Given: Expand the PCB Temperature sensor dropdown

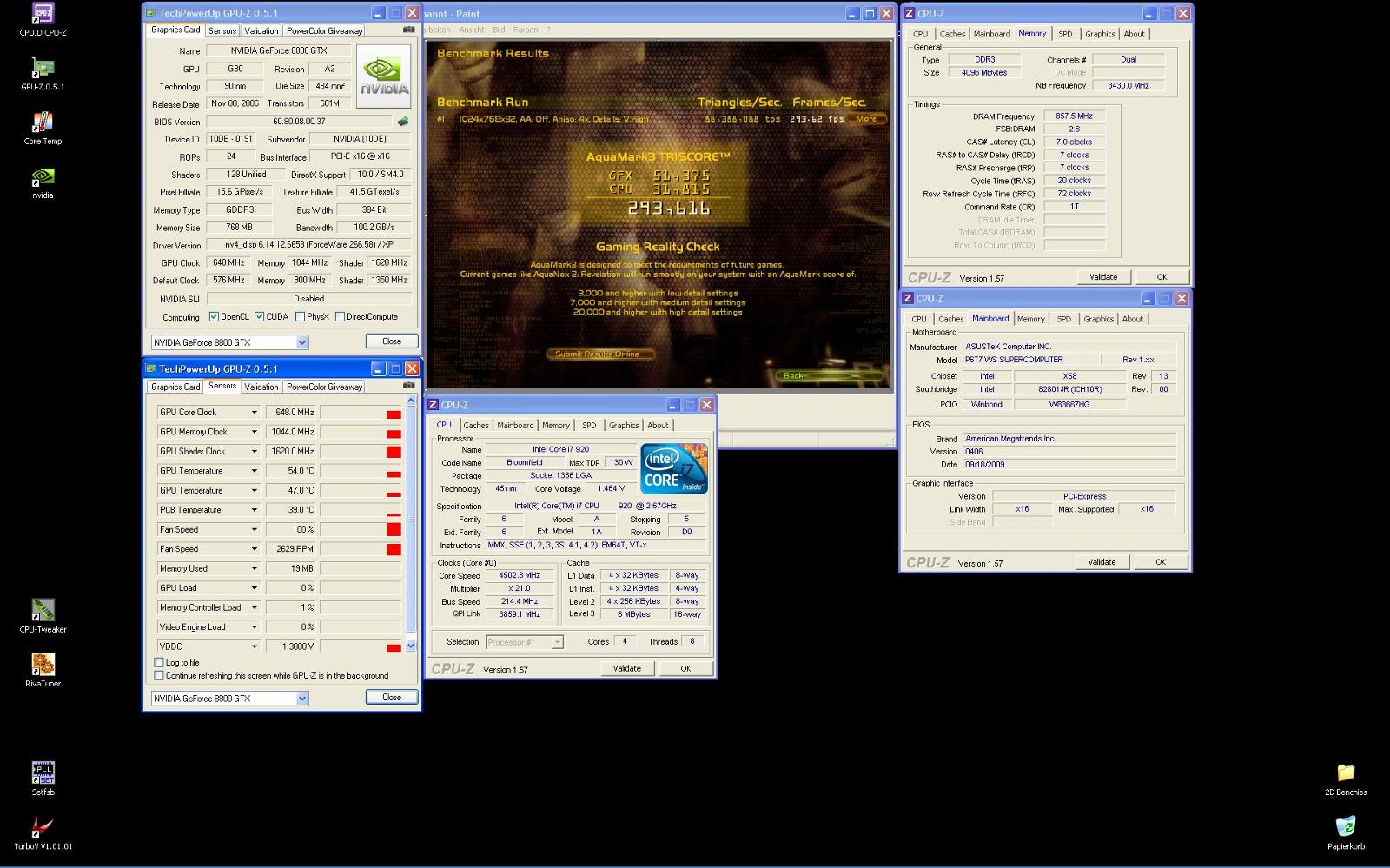Looking at the screenshot, I should coord(255,510).
